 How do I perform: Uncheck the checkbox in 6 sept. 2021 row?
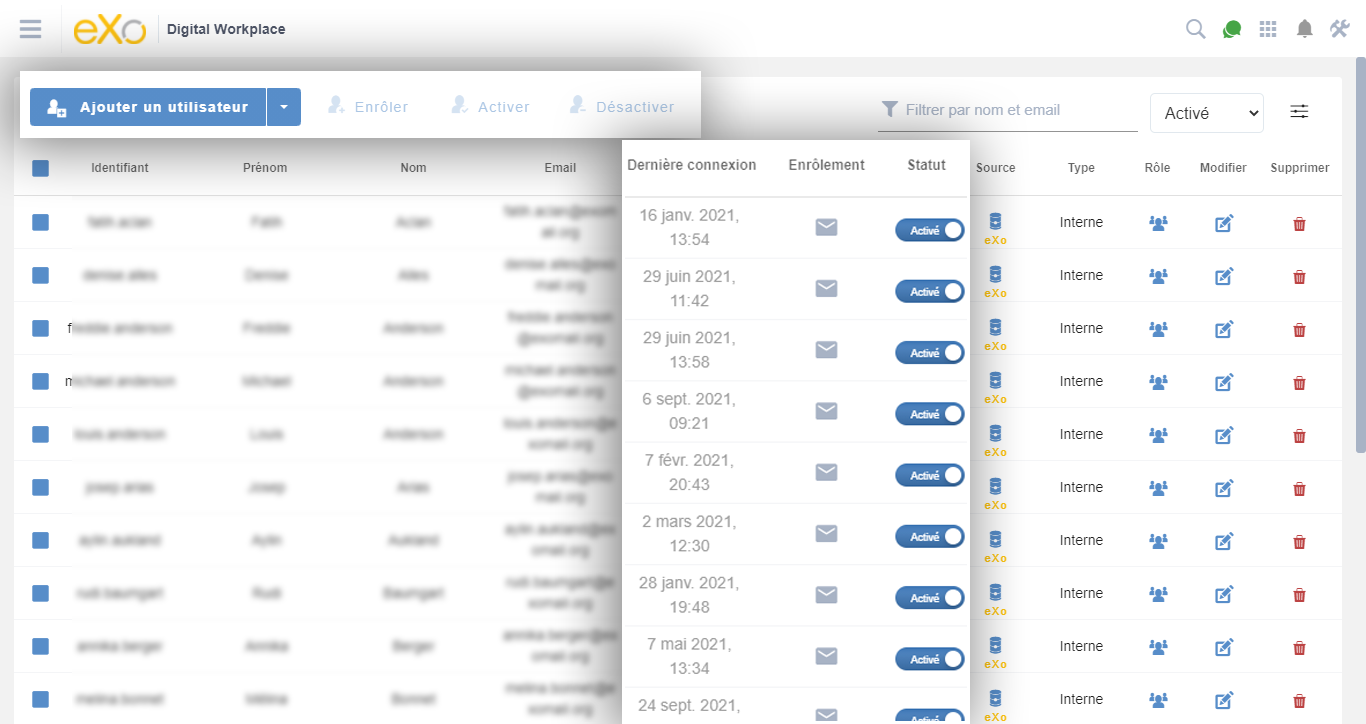pos(41,381)
